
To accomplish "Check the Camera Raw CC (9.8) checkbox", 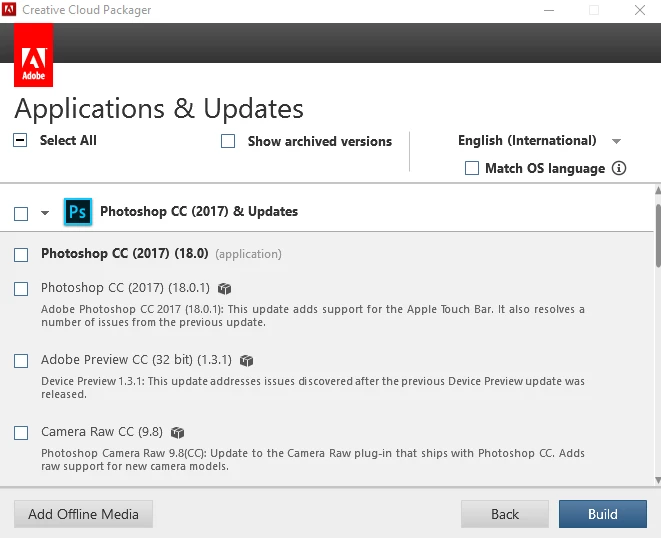I will tap(21, 433).
